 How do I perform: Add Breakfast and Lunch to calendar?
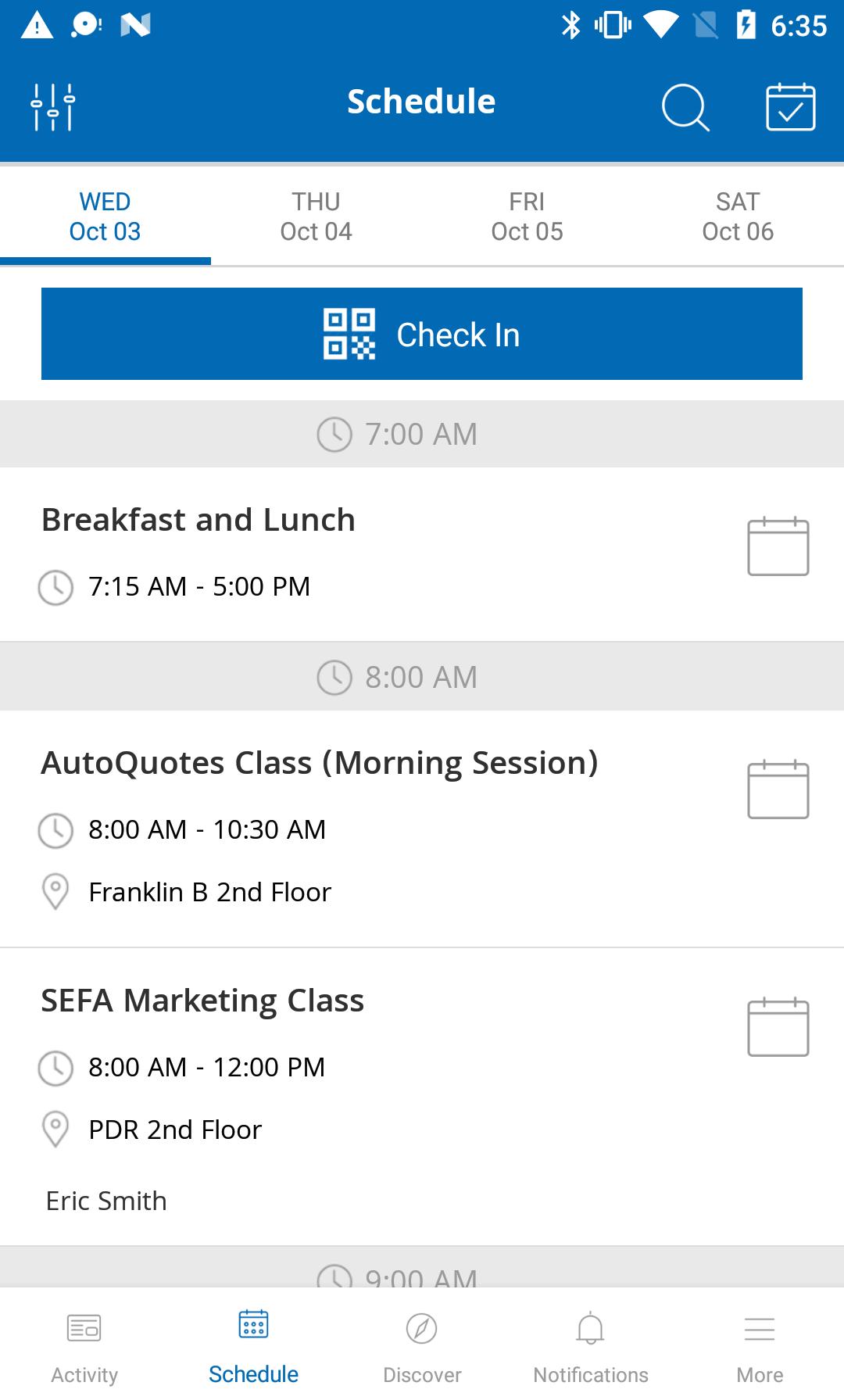pyautogui.click(x=778, y=546)
